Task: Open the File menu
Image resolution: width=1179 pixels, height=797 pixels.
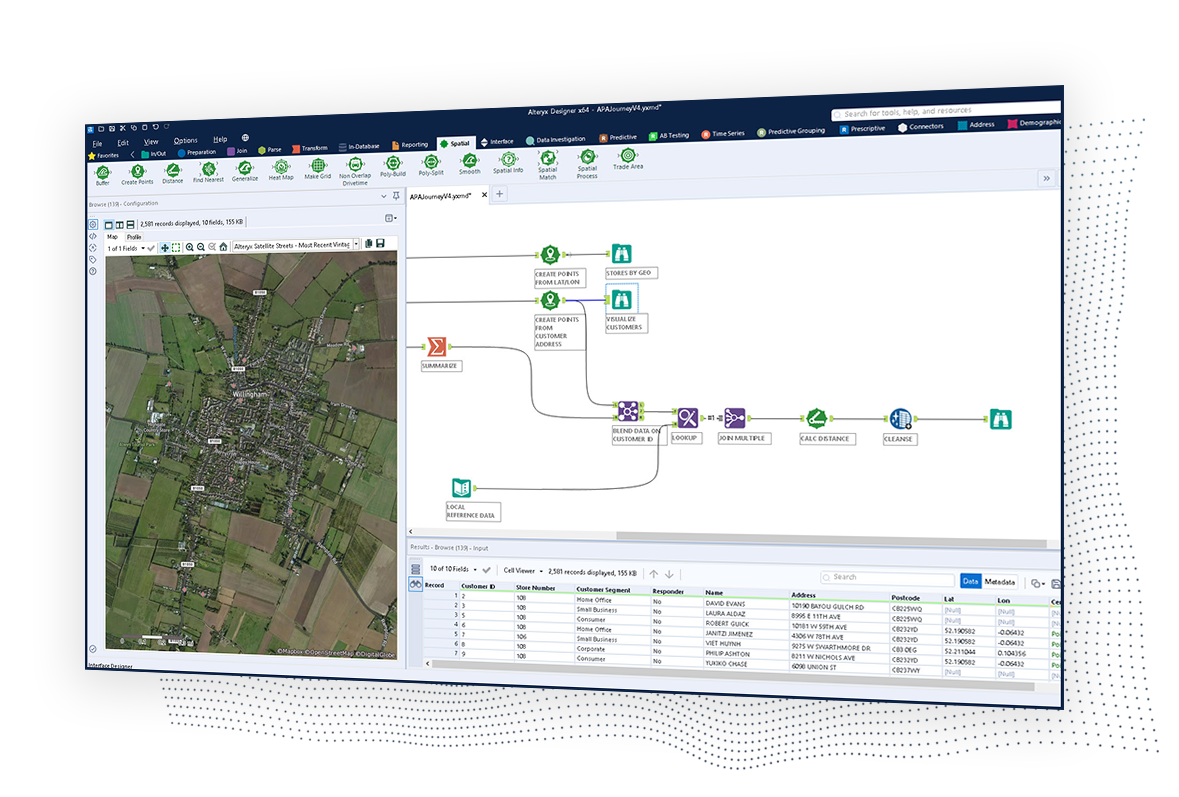Action: tap(97, 143)
